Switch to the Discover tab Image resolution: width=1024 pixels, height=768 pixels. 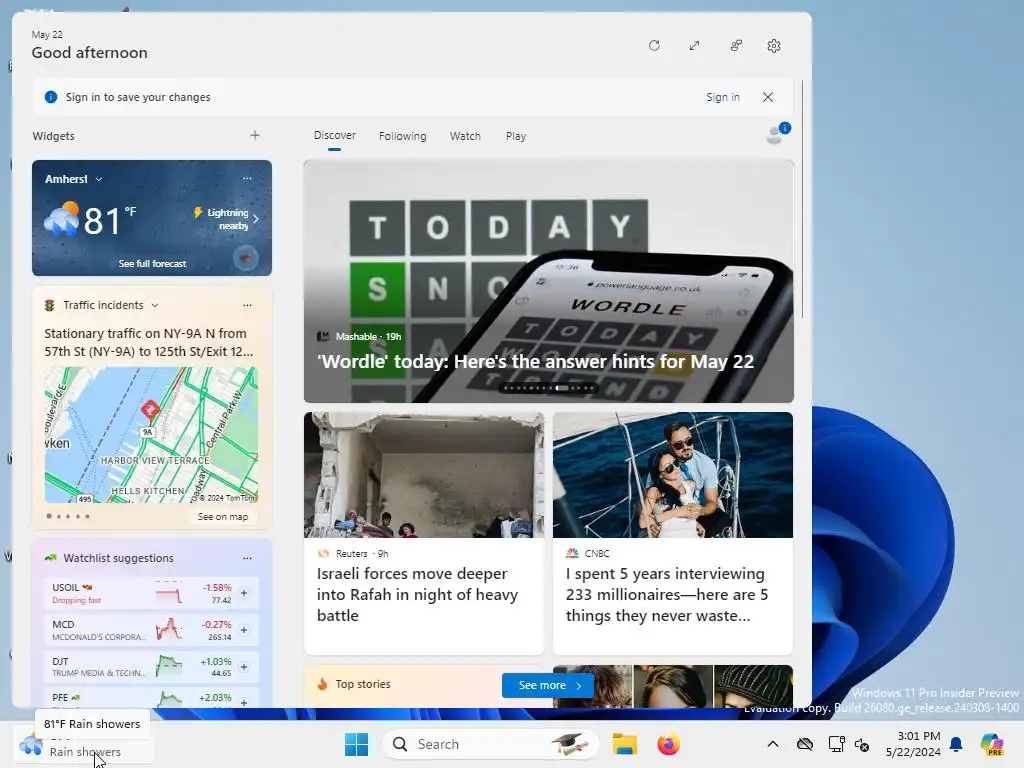pyautogui.click(x=334, y=135)
